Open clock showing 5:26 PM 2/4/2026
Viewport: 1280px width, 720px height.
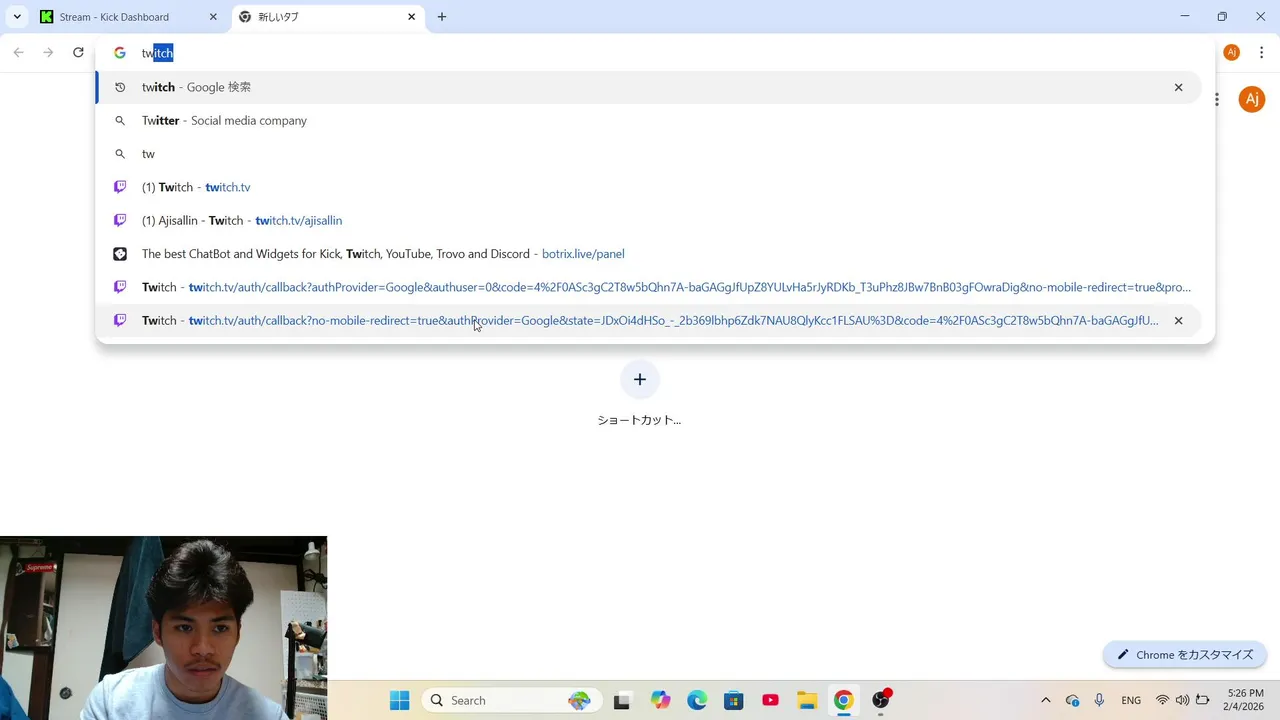1244,700
